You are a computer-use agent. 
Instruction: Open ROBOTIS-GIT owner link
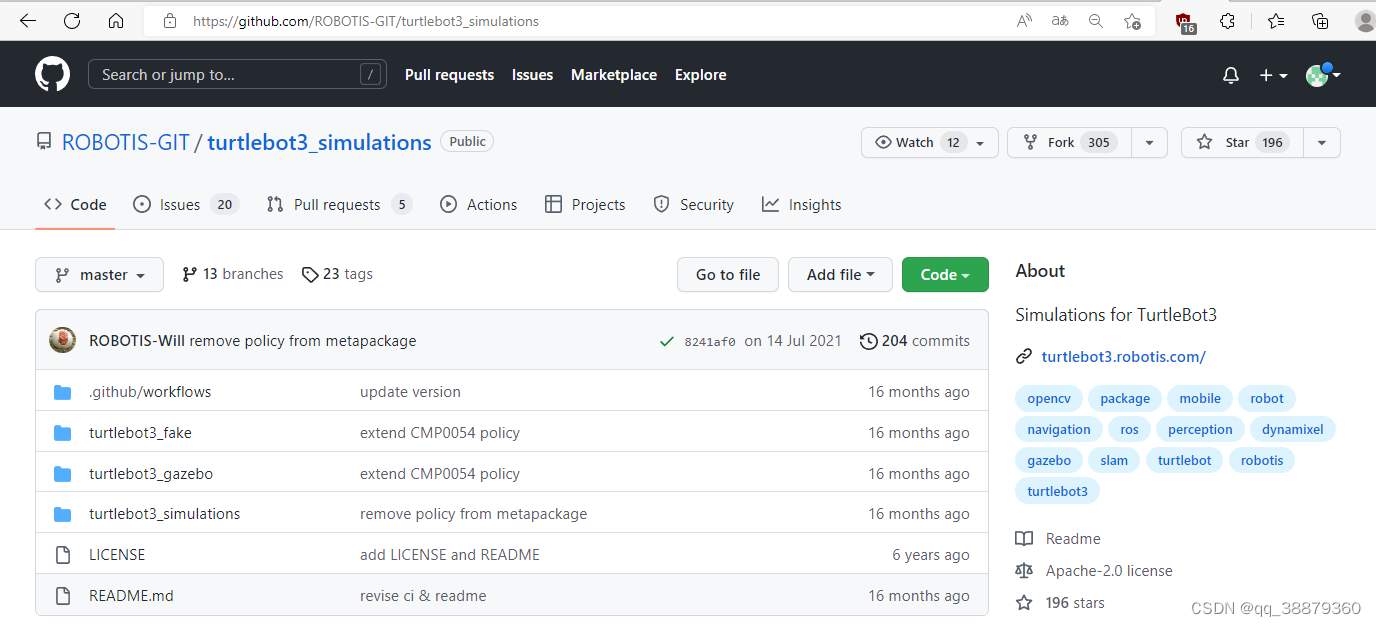click(x=126, y=142)
